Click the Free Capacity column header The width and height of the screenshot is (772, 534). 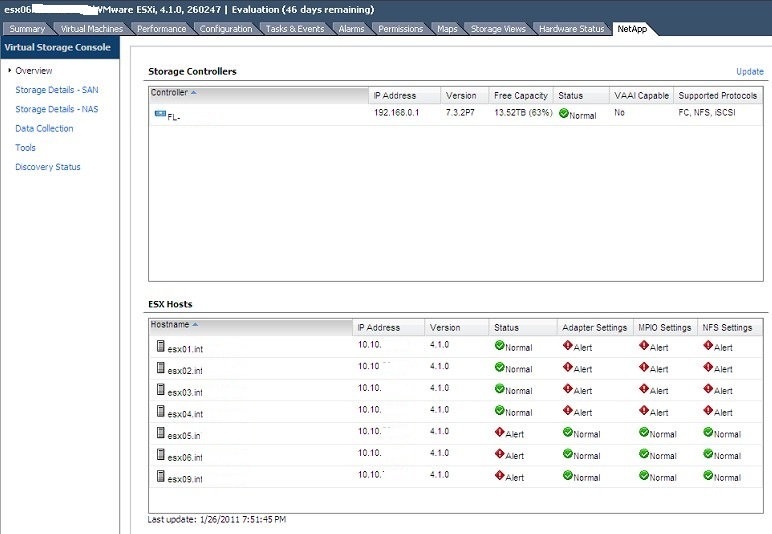point(521,95)
